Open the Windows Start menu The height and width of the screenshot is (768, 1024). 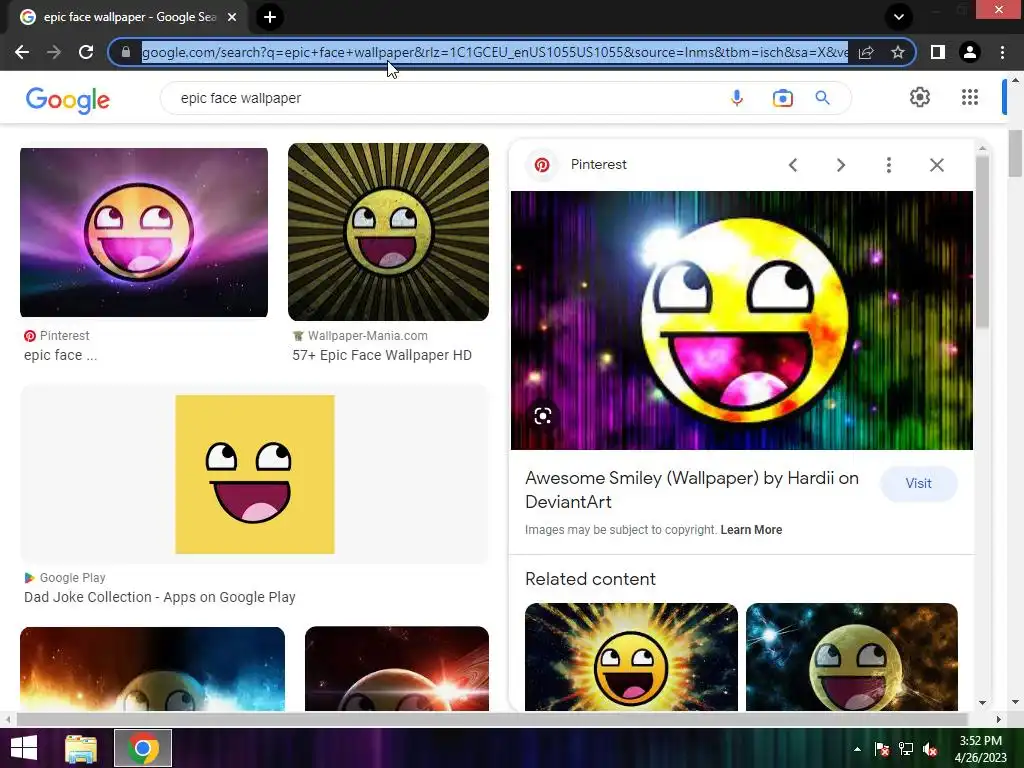tap(24, 748)
